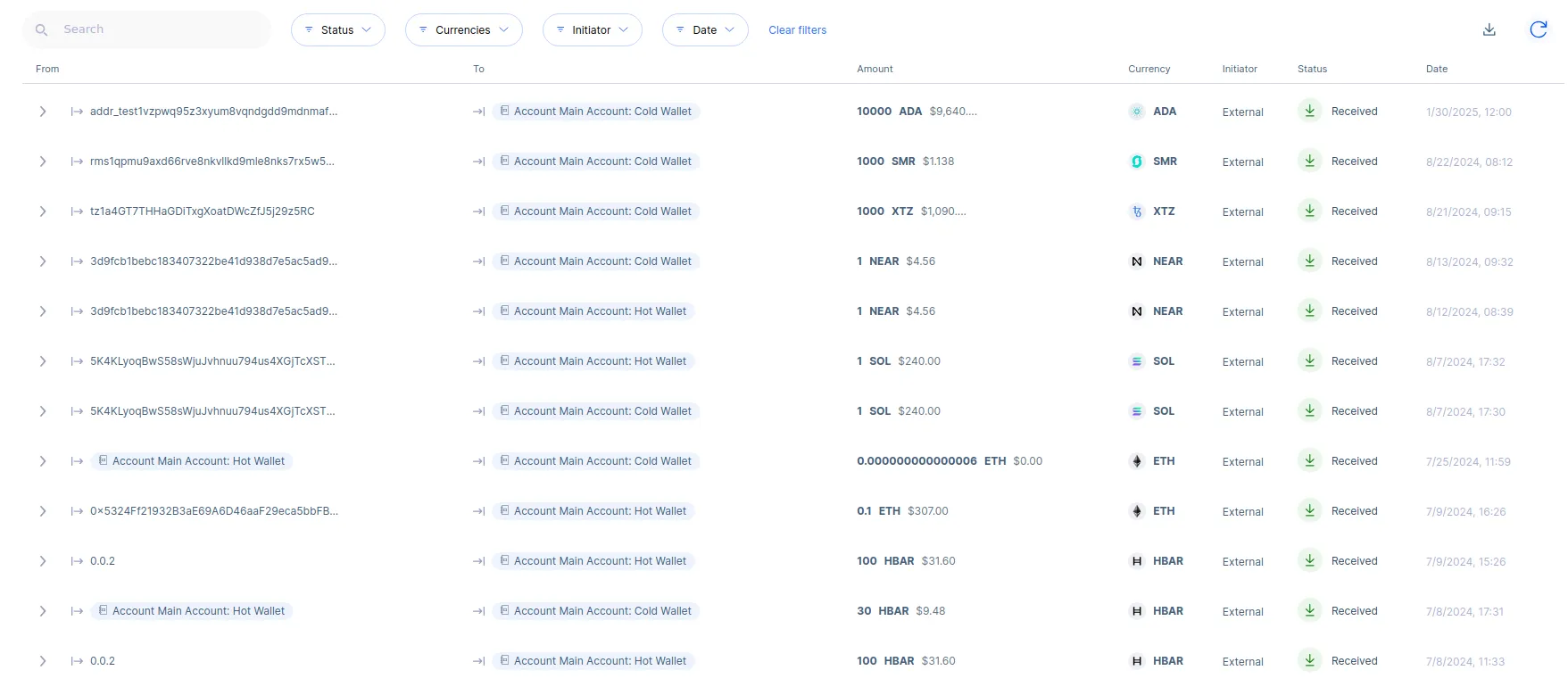The width and height of the screenshot is (1568, 687).
Task: Click Clear filters link
Action: 797,30
